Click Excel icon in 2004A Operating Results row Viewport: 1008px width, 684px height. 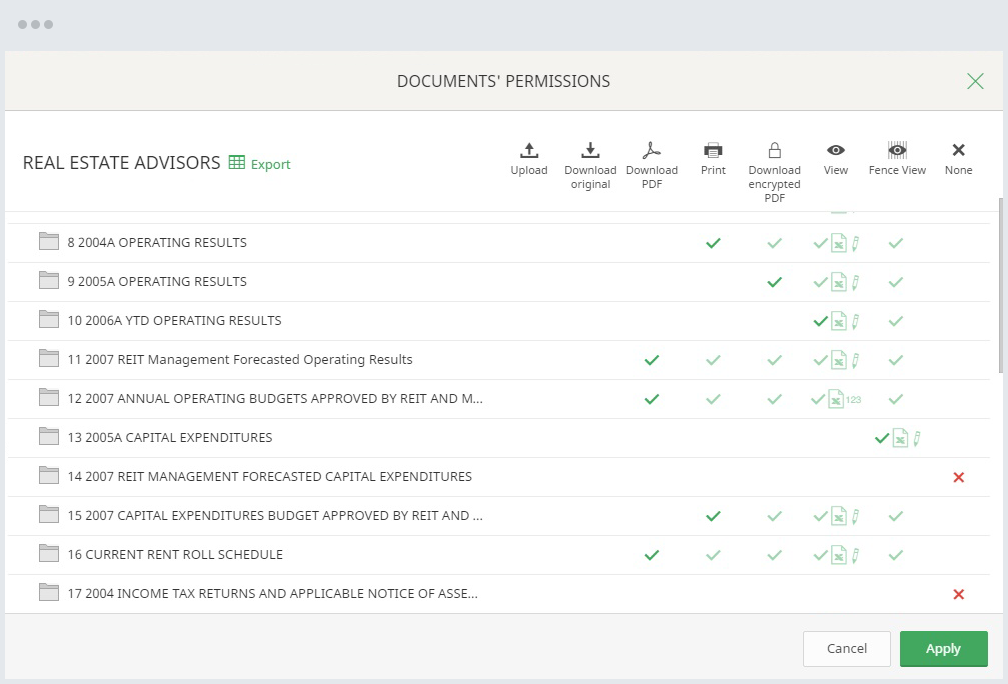840,243
